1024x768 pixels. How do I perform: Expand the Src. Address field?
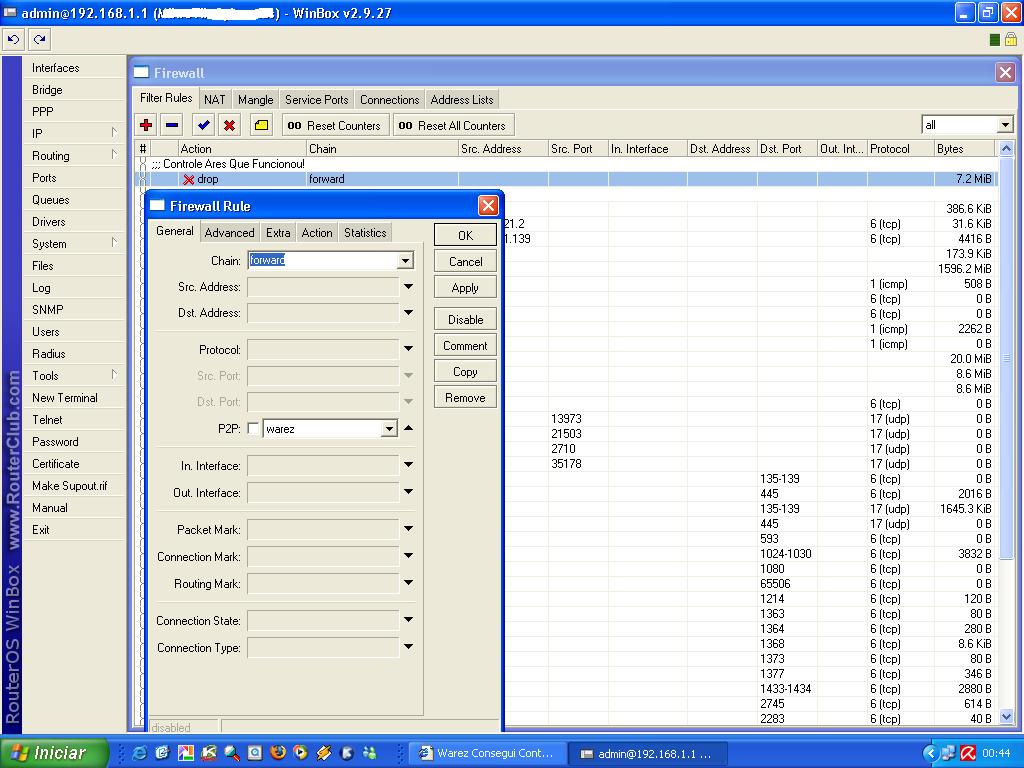pyautogui.click(x=408, y=286)
